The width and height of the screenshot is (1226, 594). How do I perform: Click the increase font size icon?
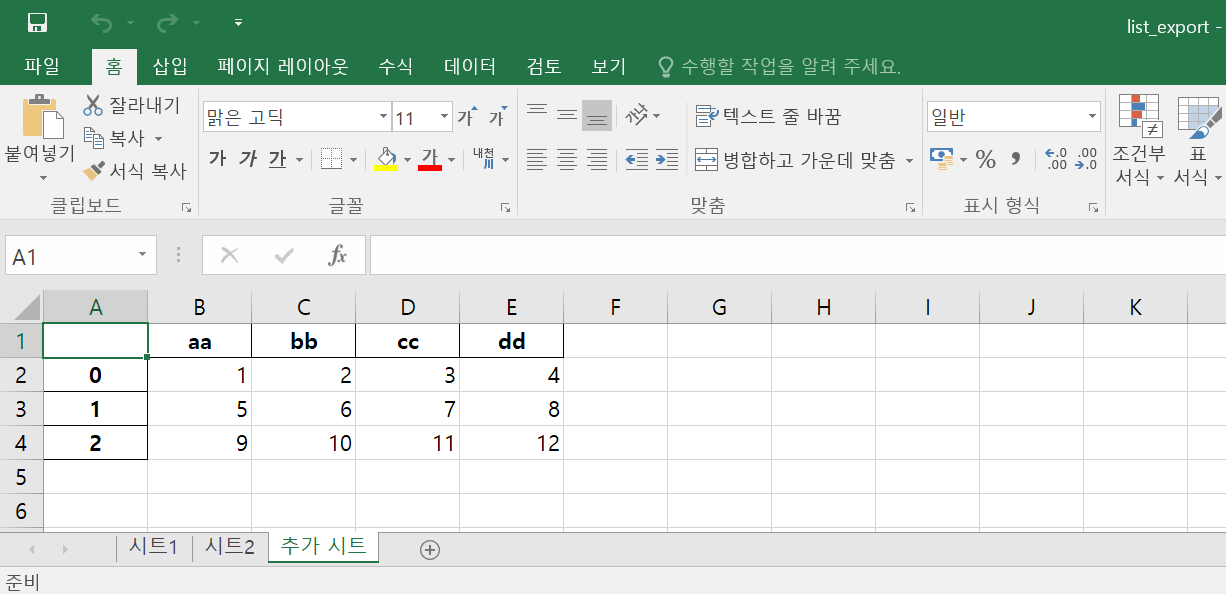[x=467, y=117]
